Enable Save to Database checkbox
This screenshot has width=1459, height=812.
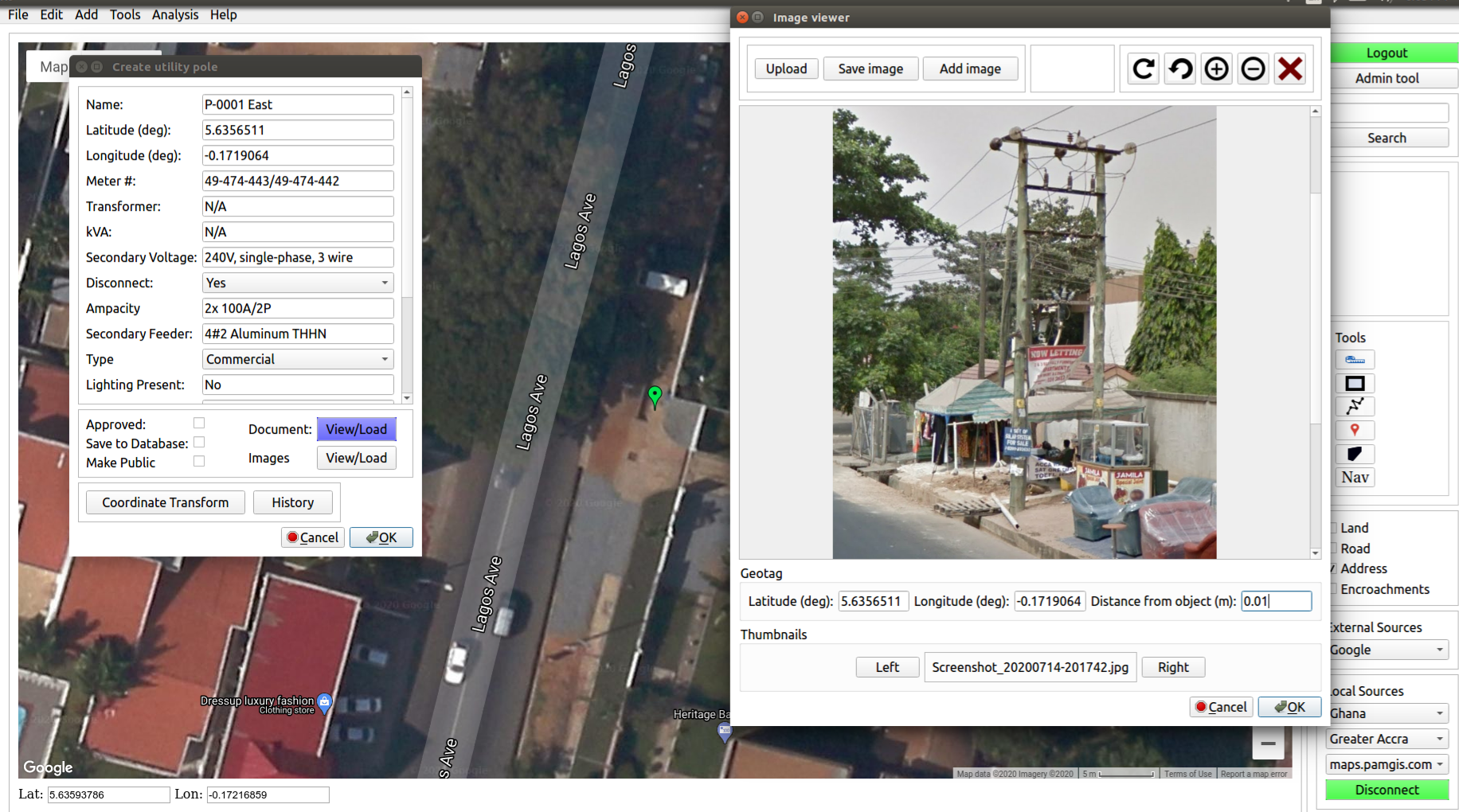coord(199,443)
